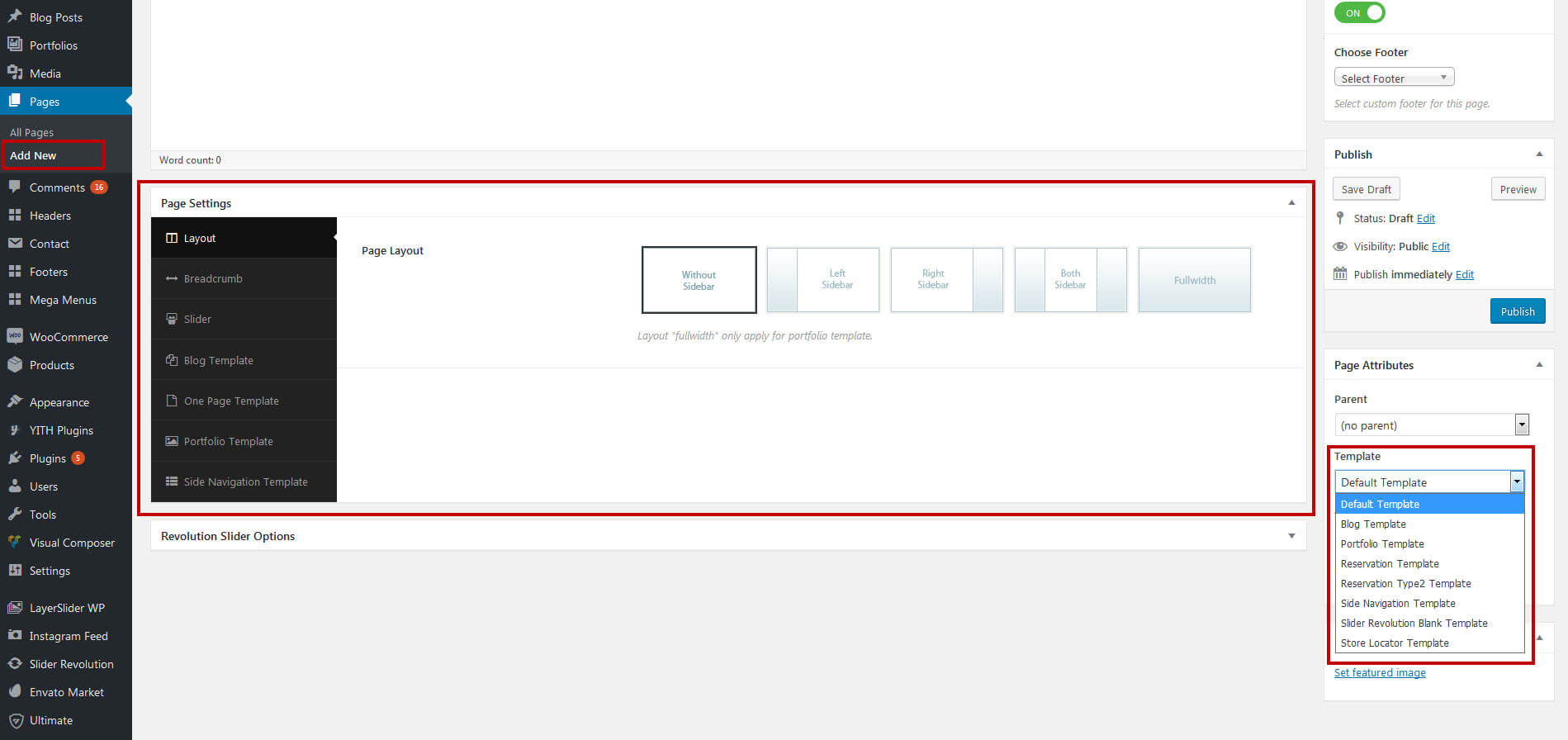Viewport: 1568px width, 740px height.
Task: Choose the Right Sidebar layout
Action: click(946, 280)
